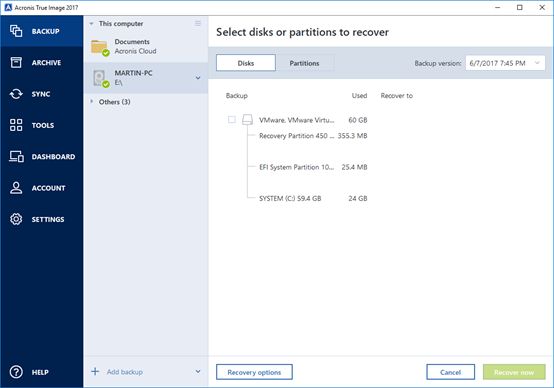The height and width of the screenshot is (388, 554).
Task: Switch to the Partitions tab
Action: point(305,63)
